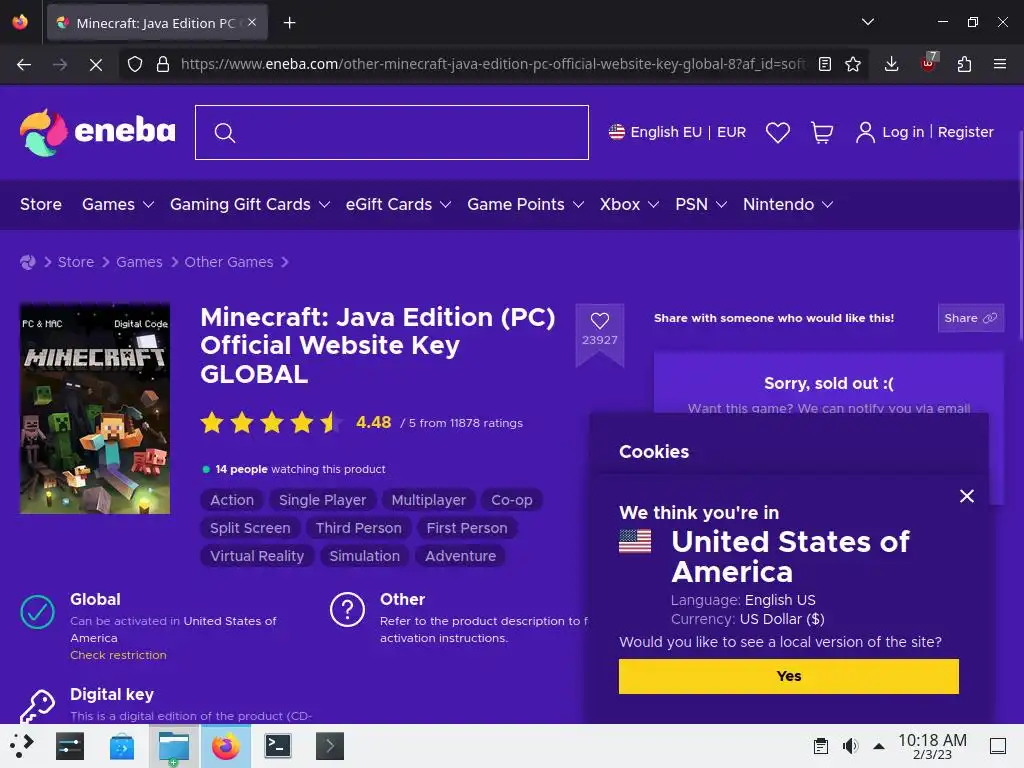Click the search magnifier icon

coord(225,133)
